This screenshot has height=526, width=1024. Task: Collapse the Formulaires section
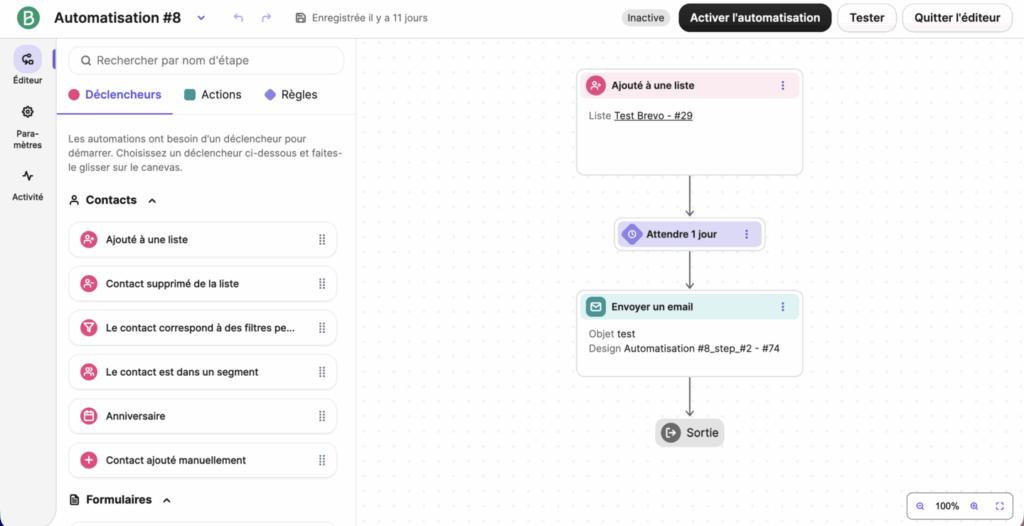pyautogui.click(x=167, y=500)
